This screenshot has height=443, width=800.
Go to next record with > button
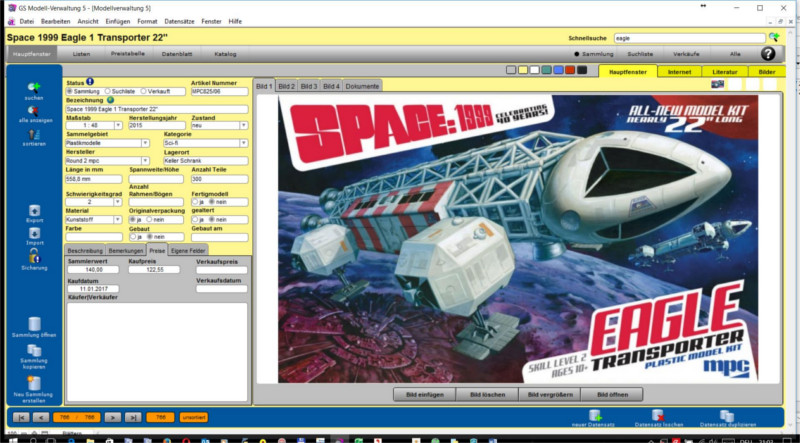point(113,417)
